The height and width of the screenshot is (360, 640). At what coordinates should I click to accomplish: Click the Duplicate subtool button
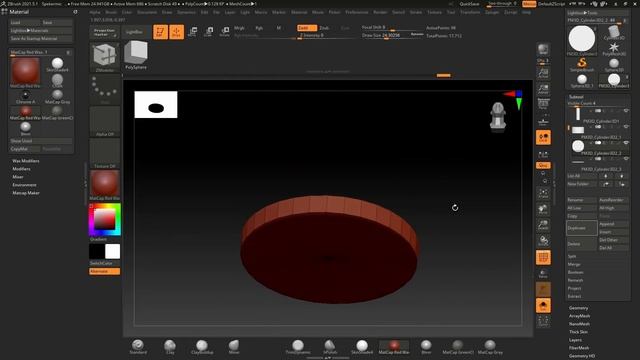click(582, 228)
